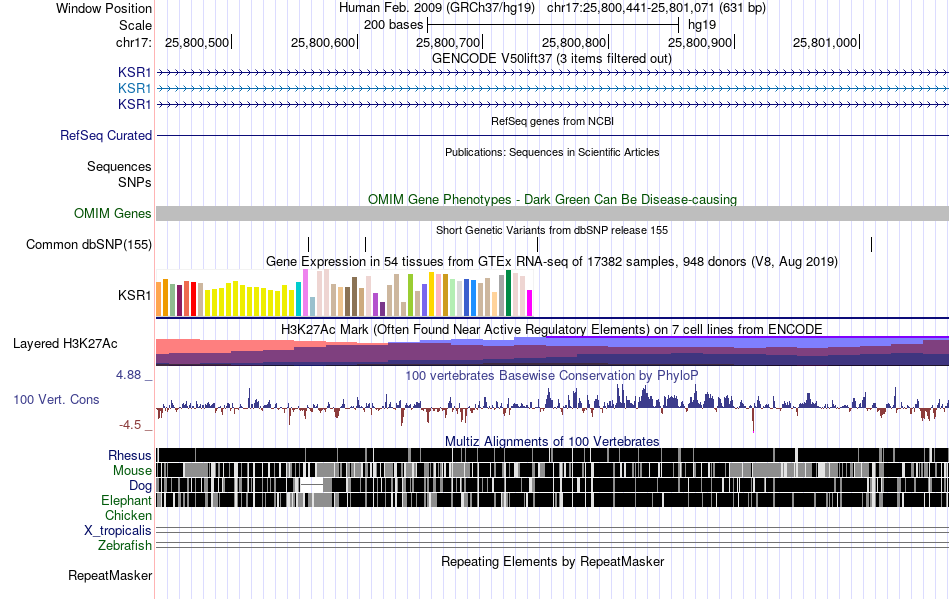Image resolution: width=950 pixels, height=599 pixels.
Task: Click the SNPs publications track label
Action: [135, 182]
